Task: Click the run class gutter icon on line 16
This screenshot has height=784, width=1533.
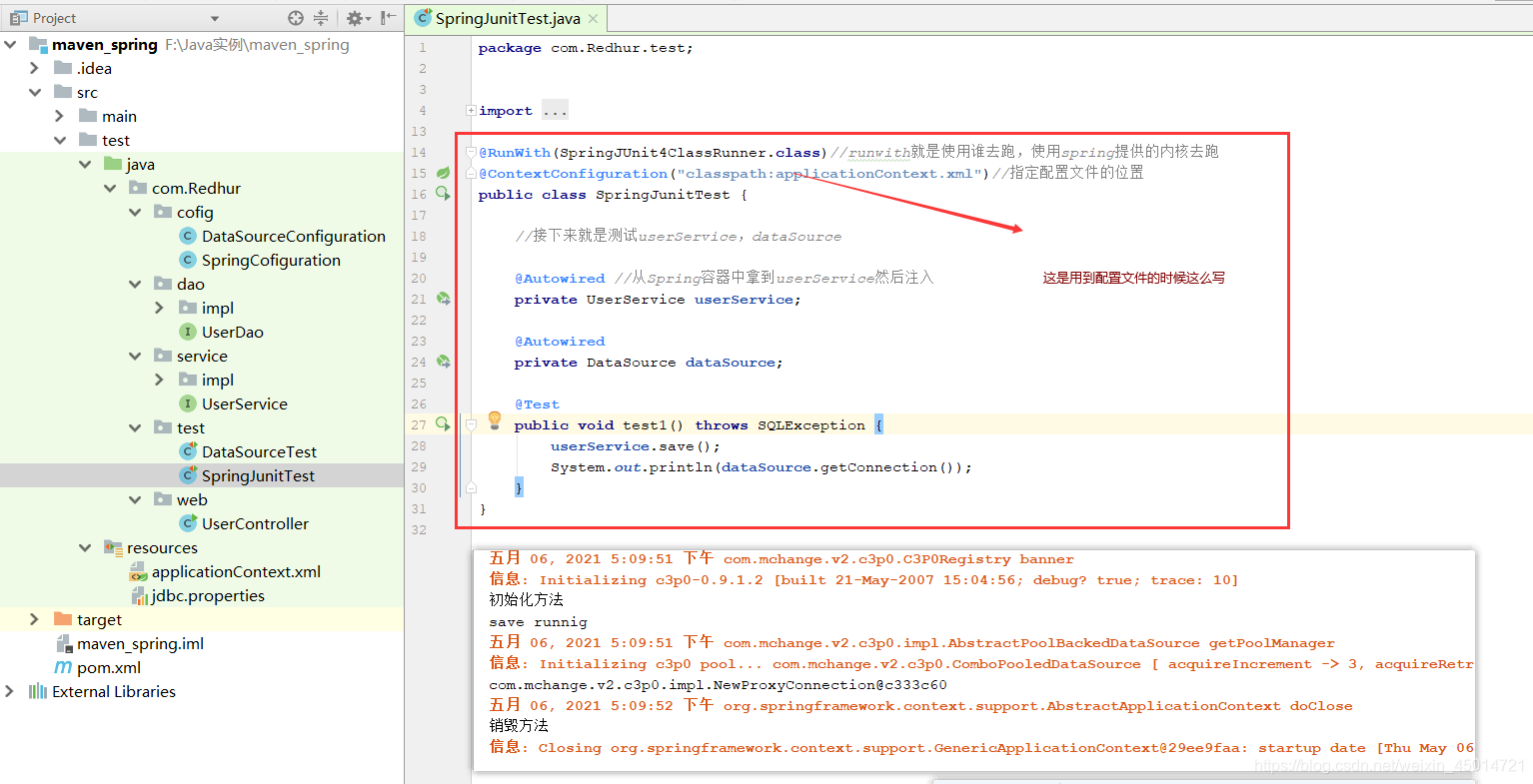Action: click(x=443, y=195)
